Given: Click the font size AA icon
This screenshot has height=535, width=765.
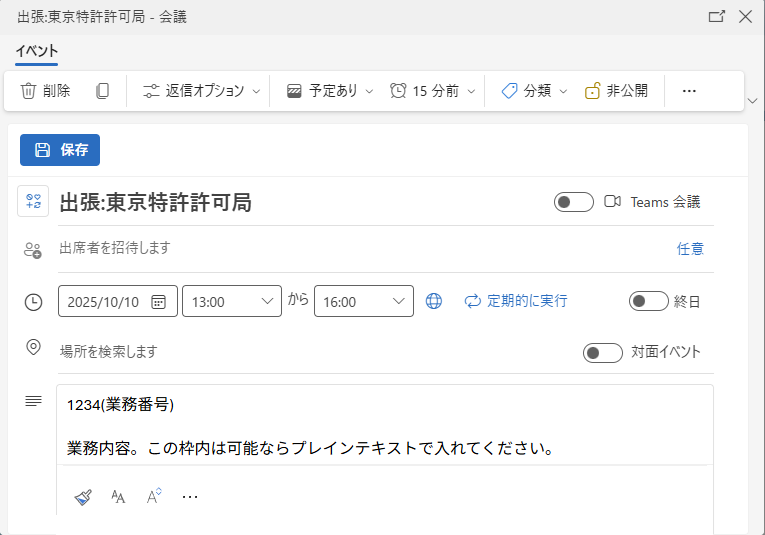Looking at the screenshot, I should (x=118, y=497).
